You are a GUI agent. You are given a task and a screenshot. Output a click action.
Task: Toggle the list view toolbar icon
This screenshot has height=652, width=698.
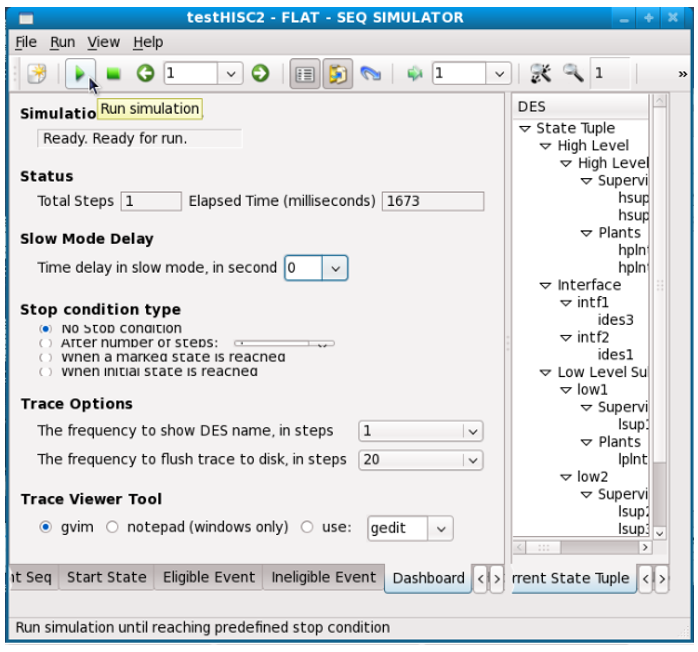tap(305, 73)
